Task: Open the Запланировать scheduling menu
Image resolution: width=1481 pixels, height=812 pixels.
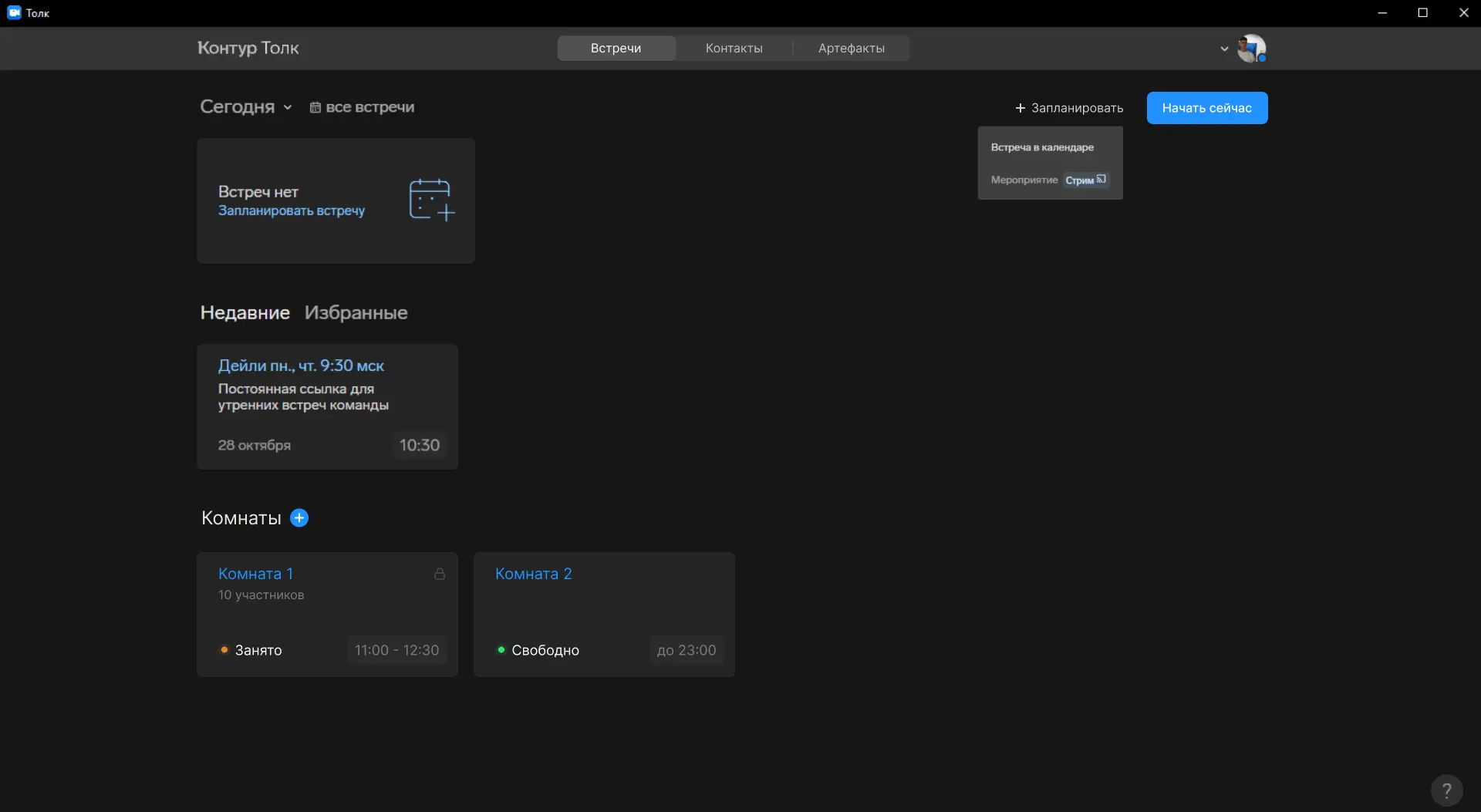Action: tap(1069, 108)
